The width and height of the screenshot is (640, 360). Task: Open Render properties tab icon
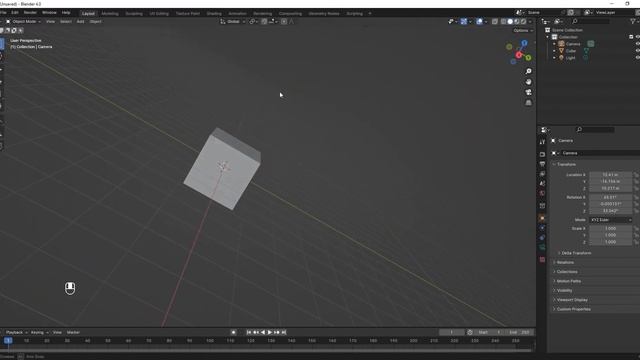point(542,154)
